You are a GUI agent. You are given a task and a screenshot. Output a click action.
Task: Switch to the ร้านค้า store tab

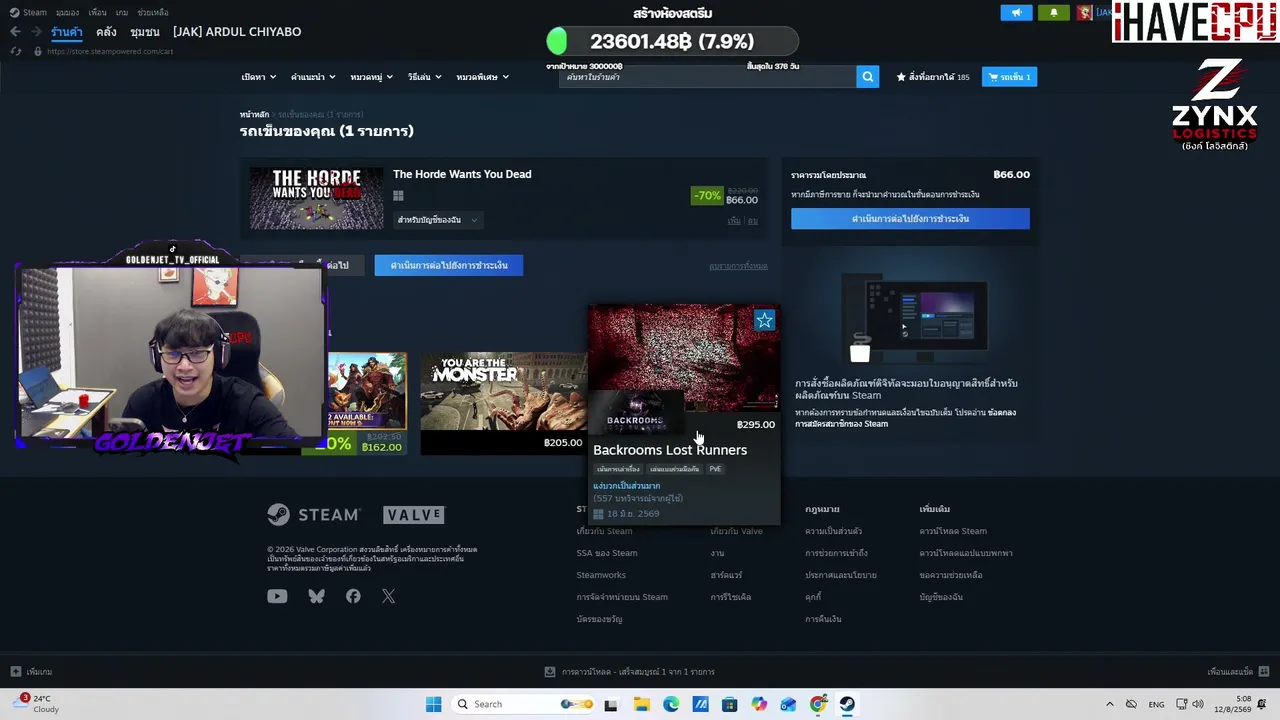(67, 32)
